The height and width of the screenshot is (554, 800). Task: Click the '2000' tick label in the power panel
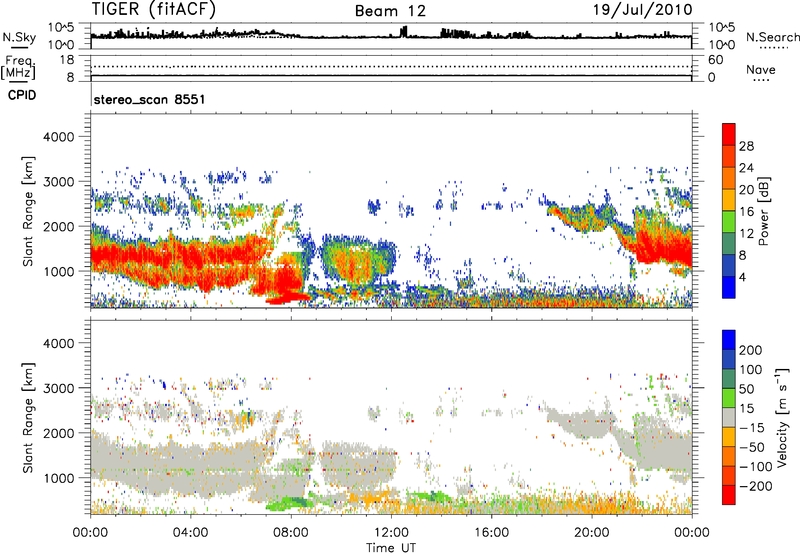point(58,226)
